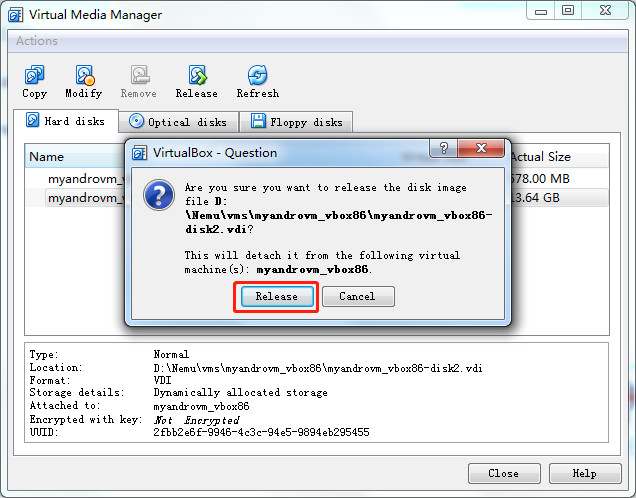Screen dimensions: 636x498
Task: Click the Location path value
Action: click(x=318, y=368)
